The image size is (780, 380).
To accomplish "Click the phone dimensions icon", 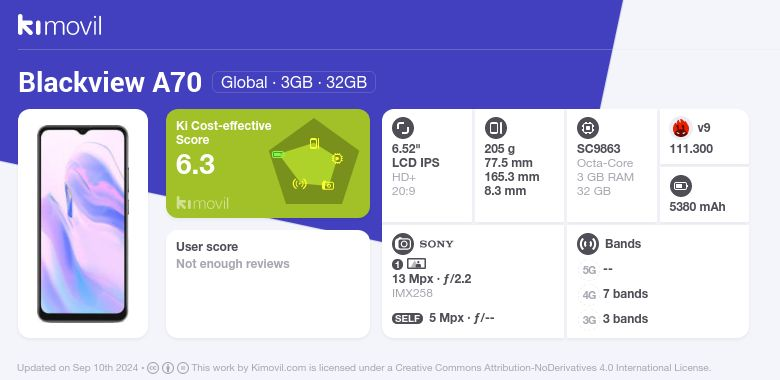I will coord(495,128).
